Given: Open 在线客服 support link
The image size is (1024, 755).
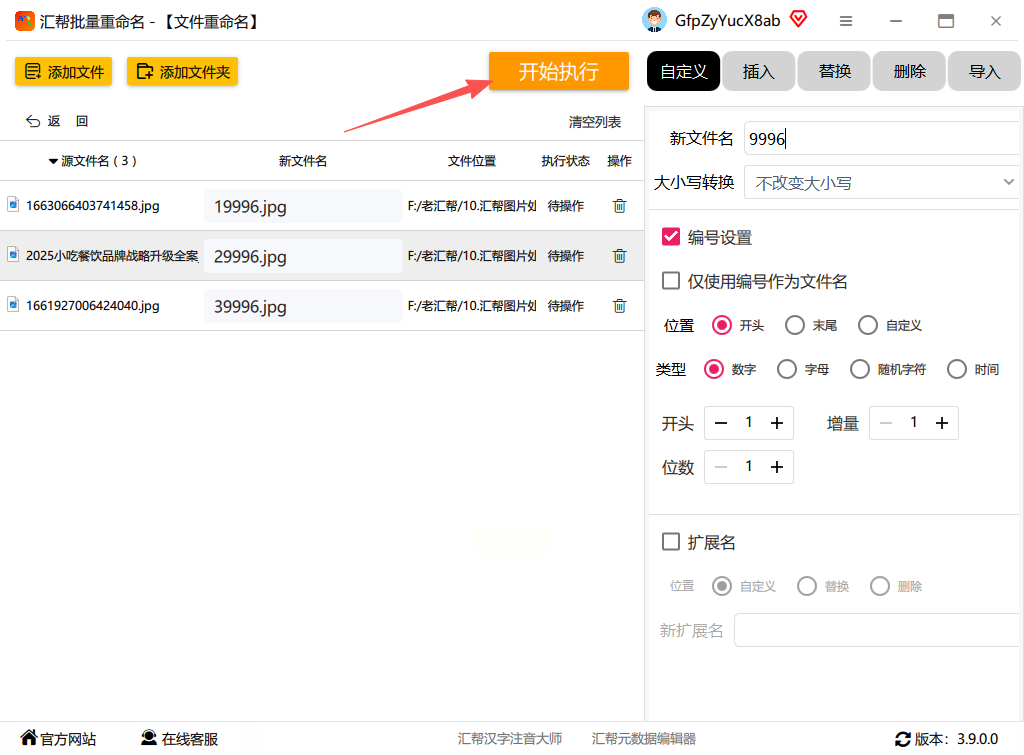Looking at the screenshot, I should tap(179, 739).
